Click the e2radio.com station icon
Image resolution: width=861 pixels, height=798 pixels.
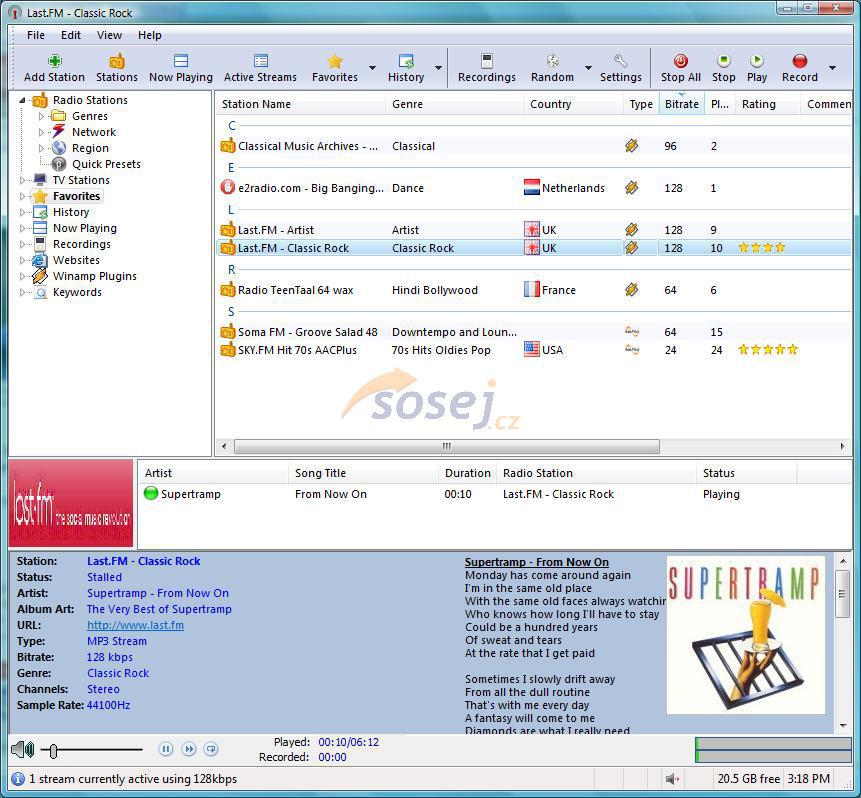pyautogui.click(x=227, y=187)
